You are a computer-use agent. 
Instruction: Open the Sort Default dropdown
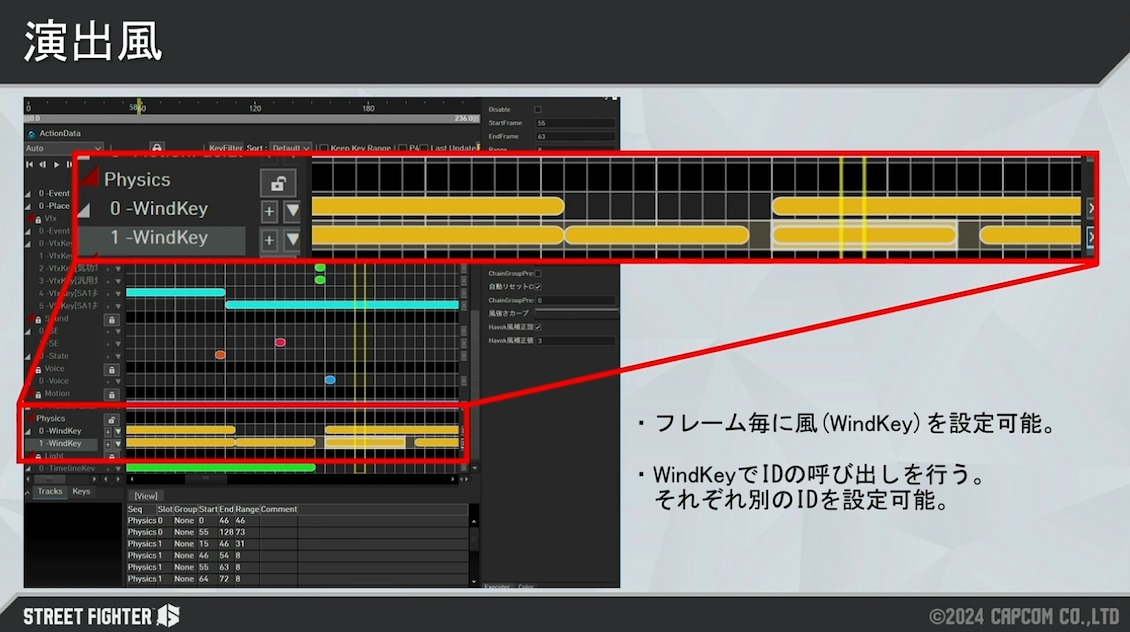click(x=290, y=148)
